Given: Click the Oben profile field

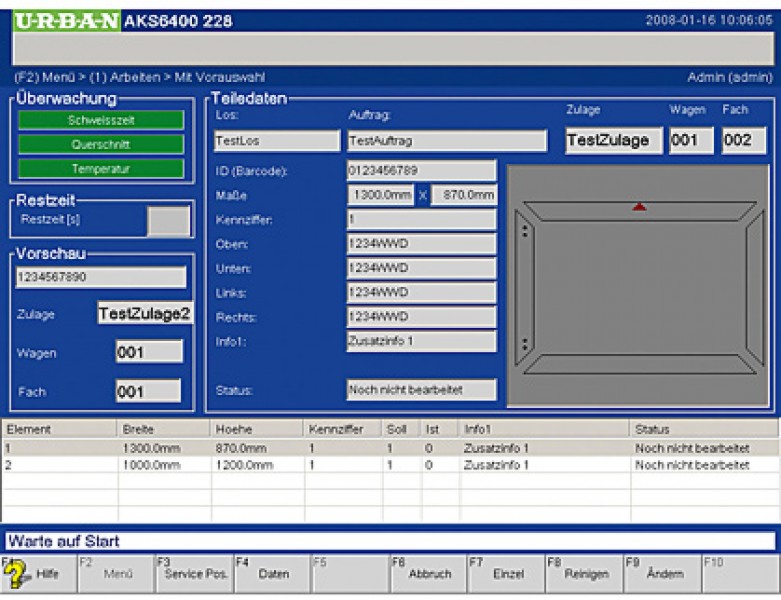Looking at the screenshot, I should (421, 243).
